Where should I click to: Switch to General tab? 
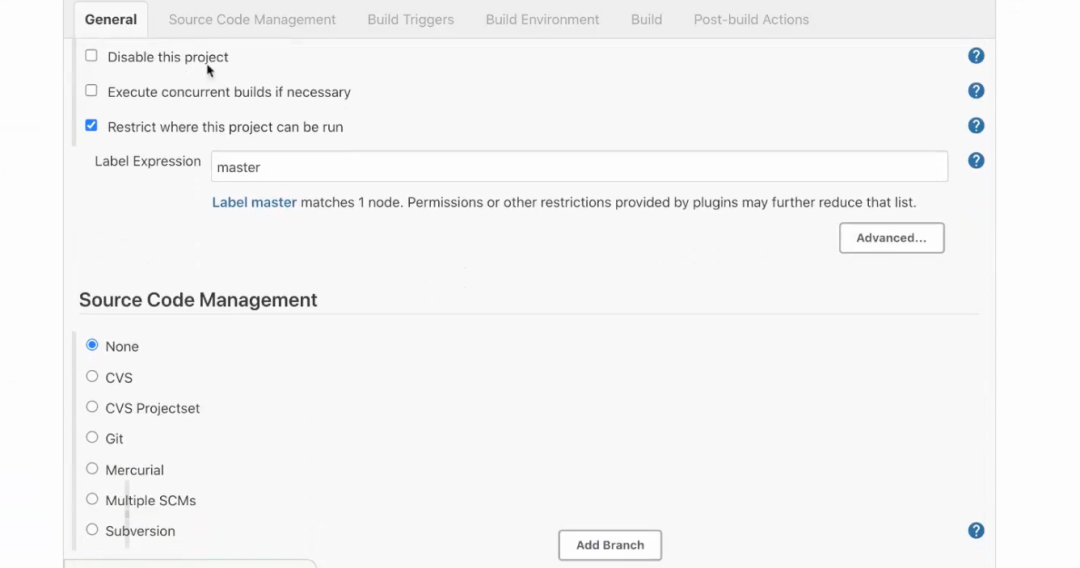coord(111,19)
